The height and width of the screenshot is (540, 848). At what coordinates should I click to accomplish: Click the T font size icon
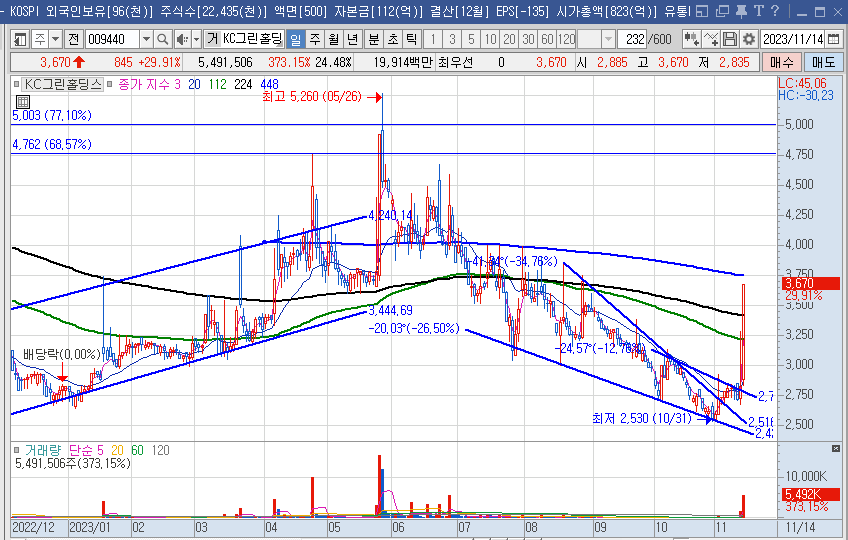[x=759, y=10]
